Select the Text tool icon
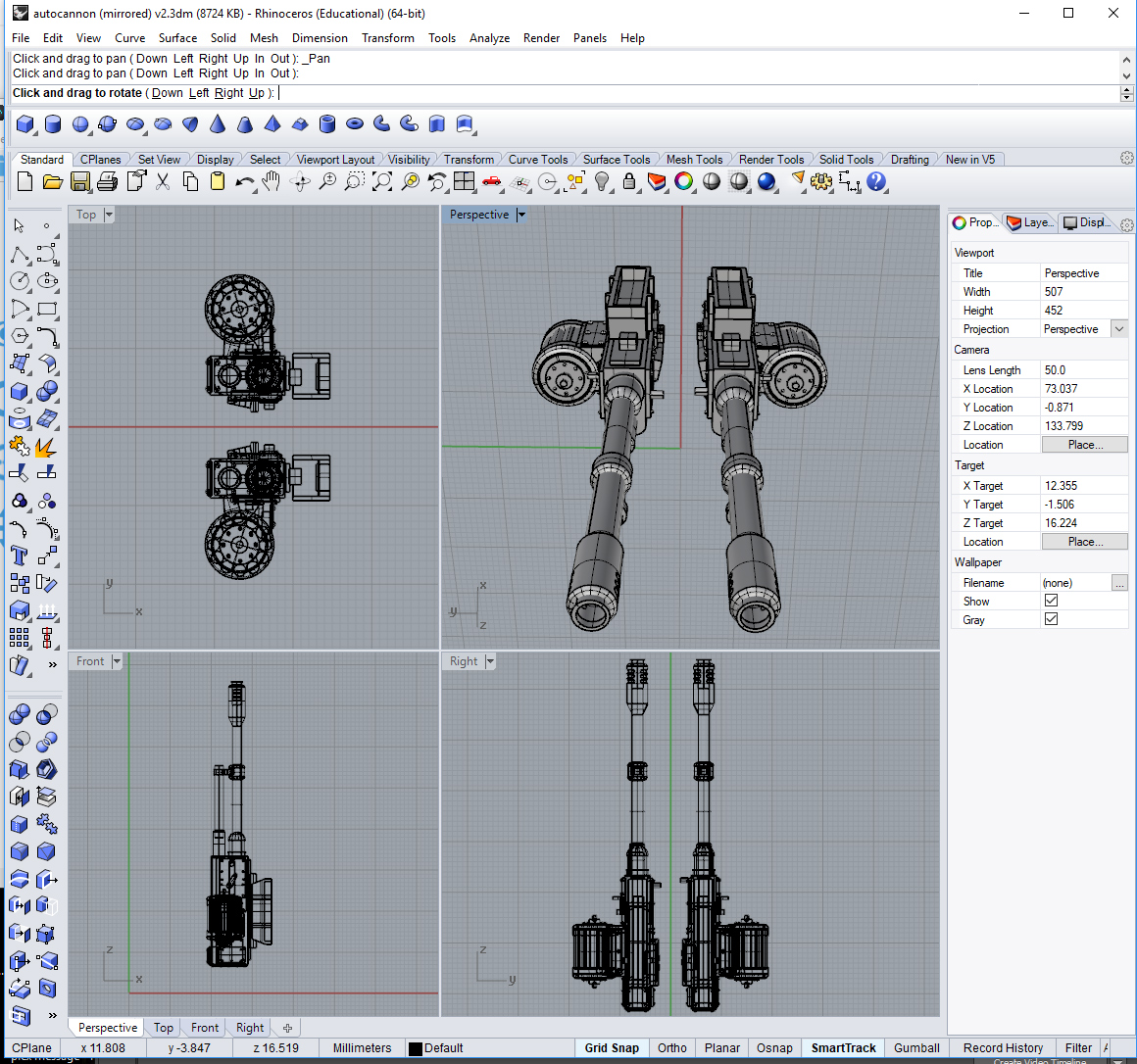The image size is (1137, 1064). [x=20, y=556]
